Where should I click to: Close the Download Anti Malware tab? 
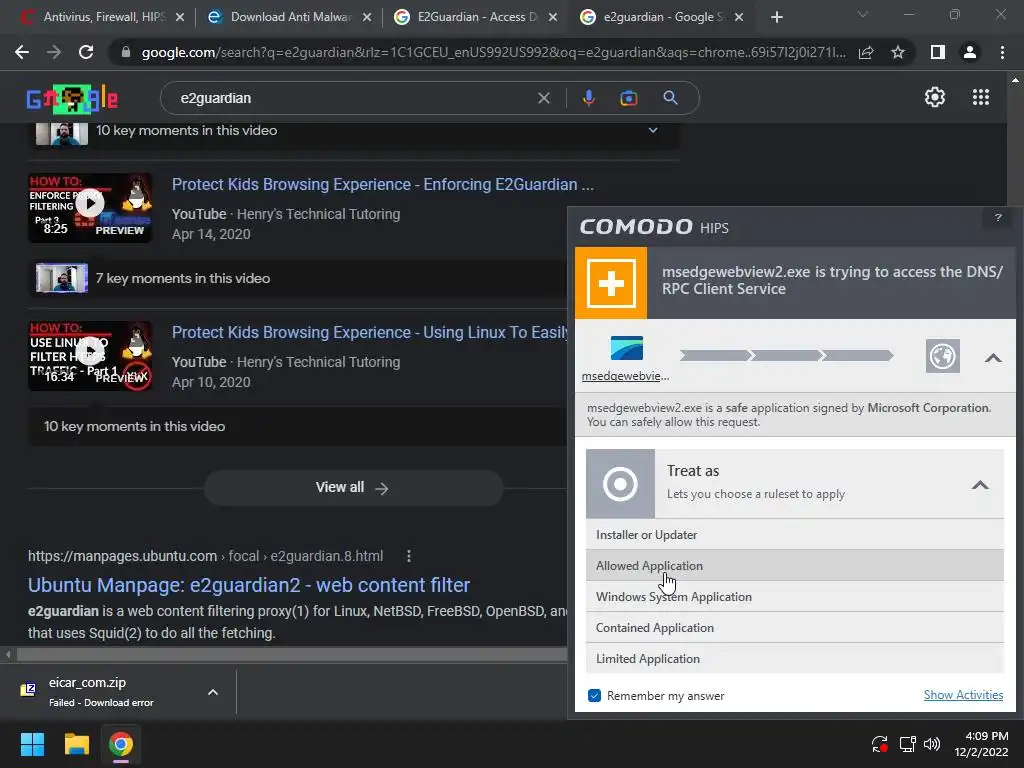click(x=367, y=17)
